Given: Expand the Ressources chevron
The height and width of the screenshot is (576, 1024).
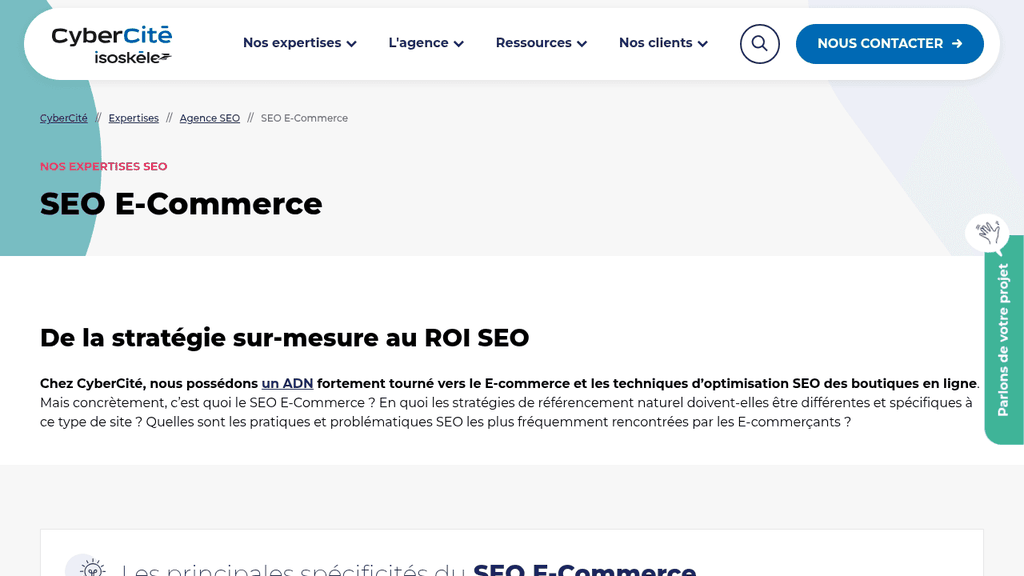Looking at the screenshot, I should click(582, 44).
